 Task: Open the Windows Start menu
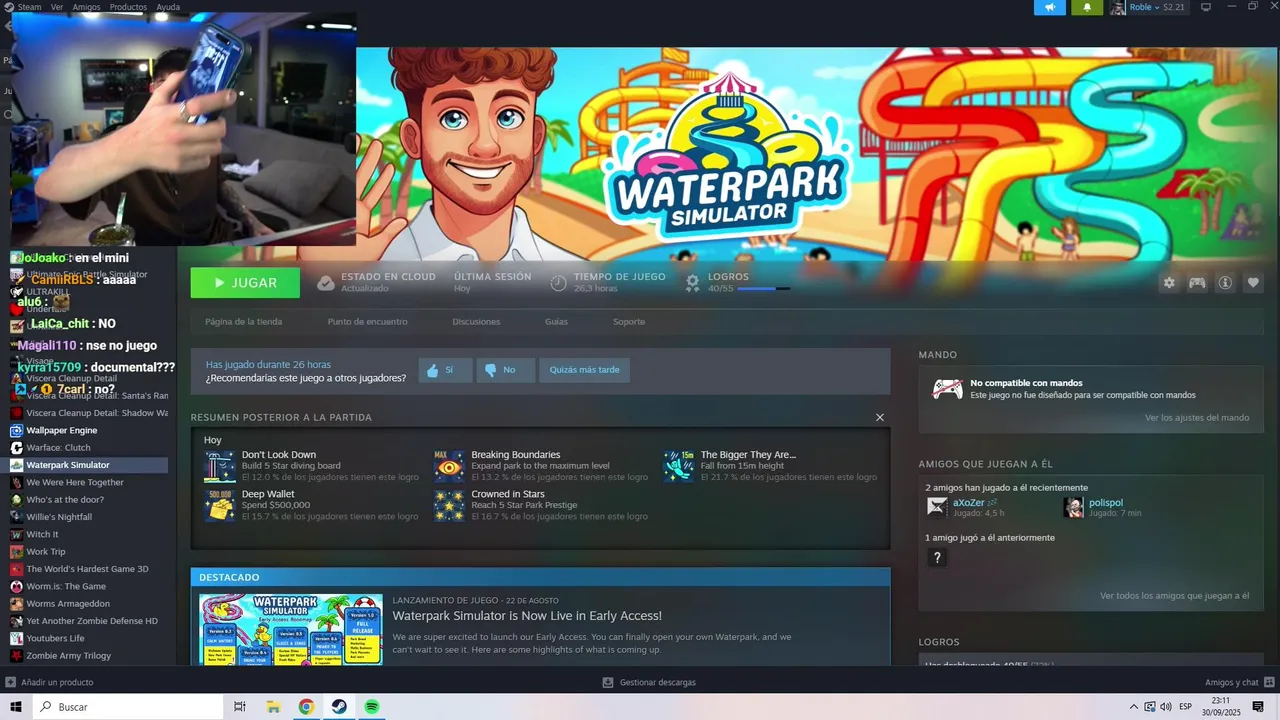16,707
